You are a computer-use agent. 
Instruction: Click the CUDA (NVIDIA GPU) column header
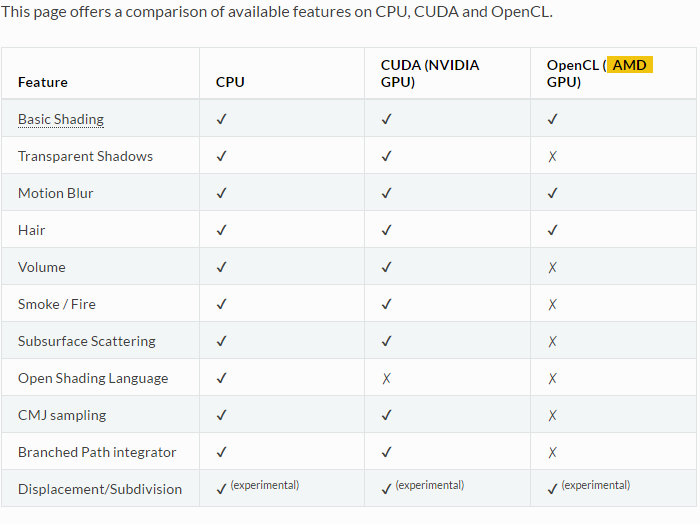[x=430, y=73]
